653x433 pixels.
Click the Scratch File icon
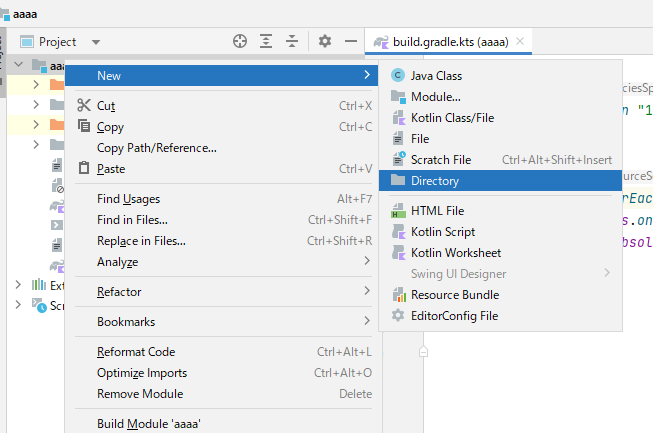(399, 159)
